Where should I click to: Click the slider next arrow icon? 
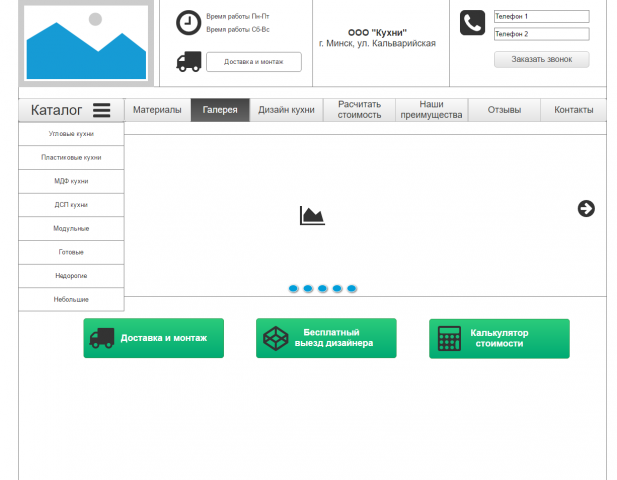(x=586, y=209)
